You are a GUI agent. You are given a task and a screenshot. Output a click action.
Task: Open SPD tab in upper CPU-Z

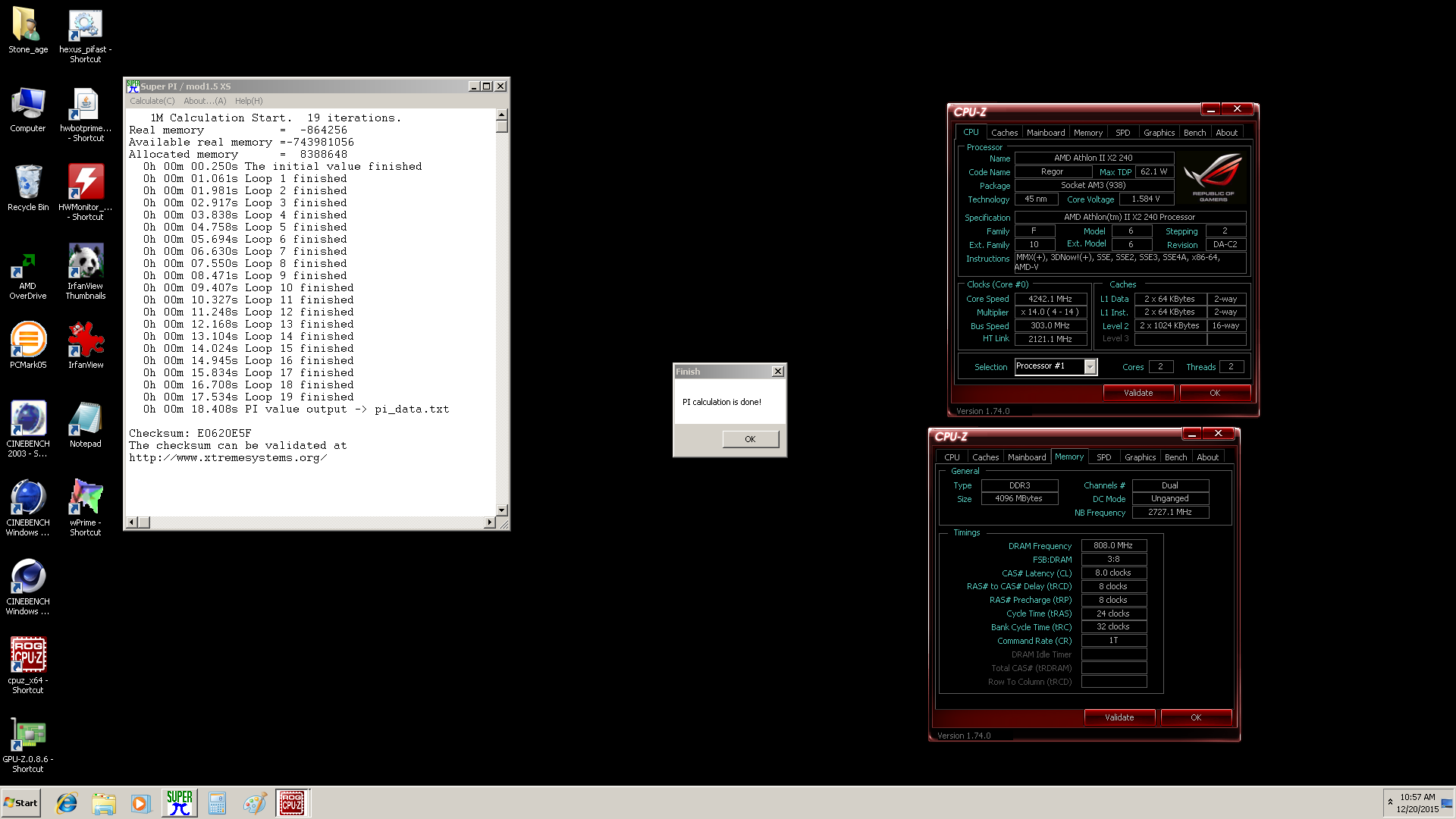[1122, 133]
